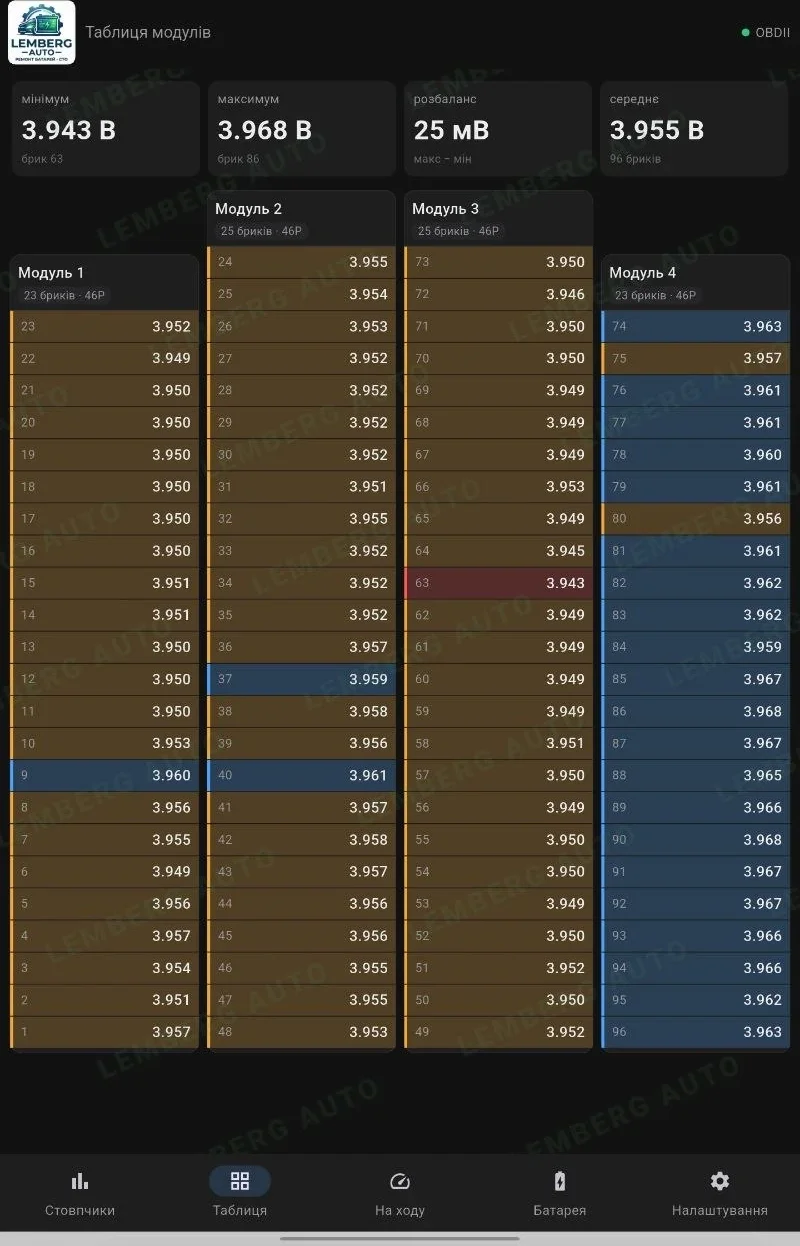The image size is (800, 1246).
Task: Switch to the Батарея tab label
Action: [x=560, y=1210]
